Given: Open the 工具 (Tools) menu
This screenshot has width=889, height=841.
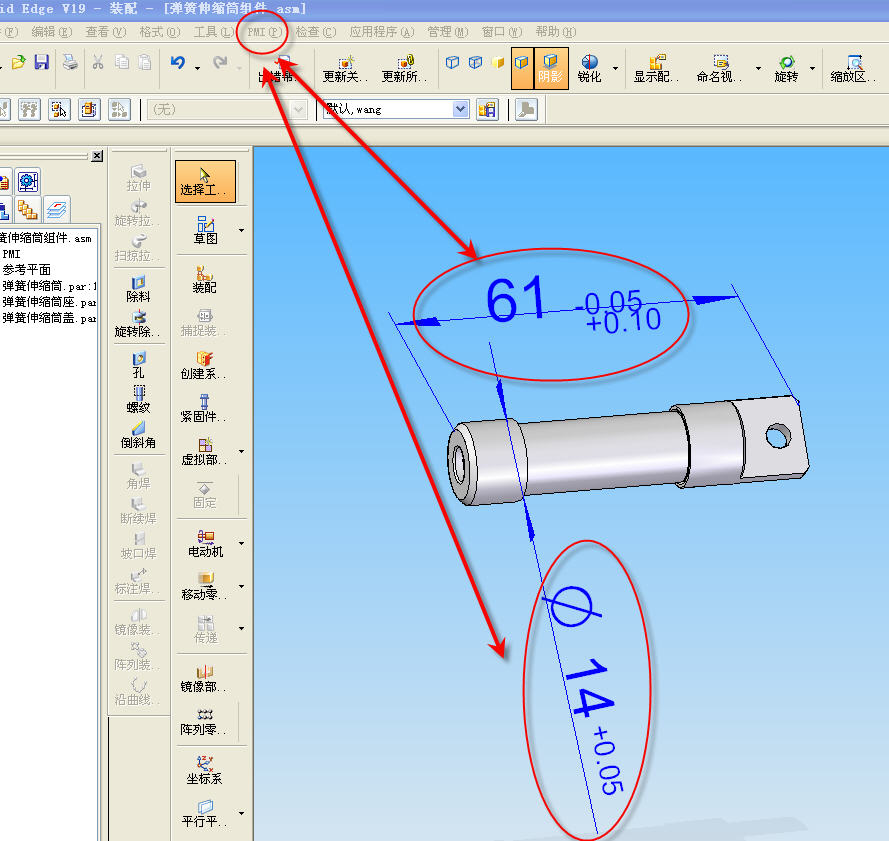Looking at the screenshot, I should (x=213, y=32).
